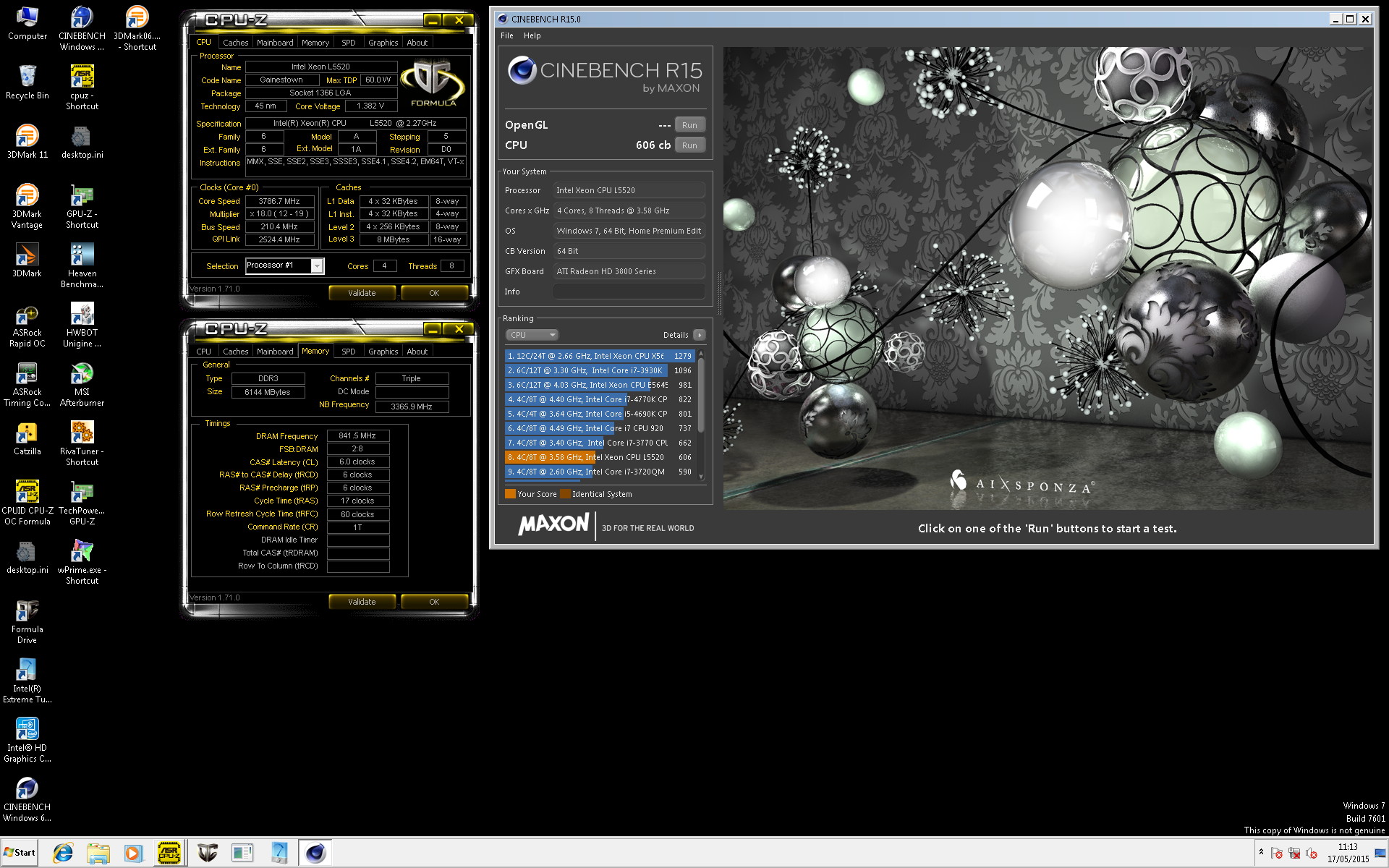Click the Info input field
The height and width of the screenshot is (868, 1389).
tap(629, 292)
